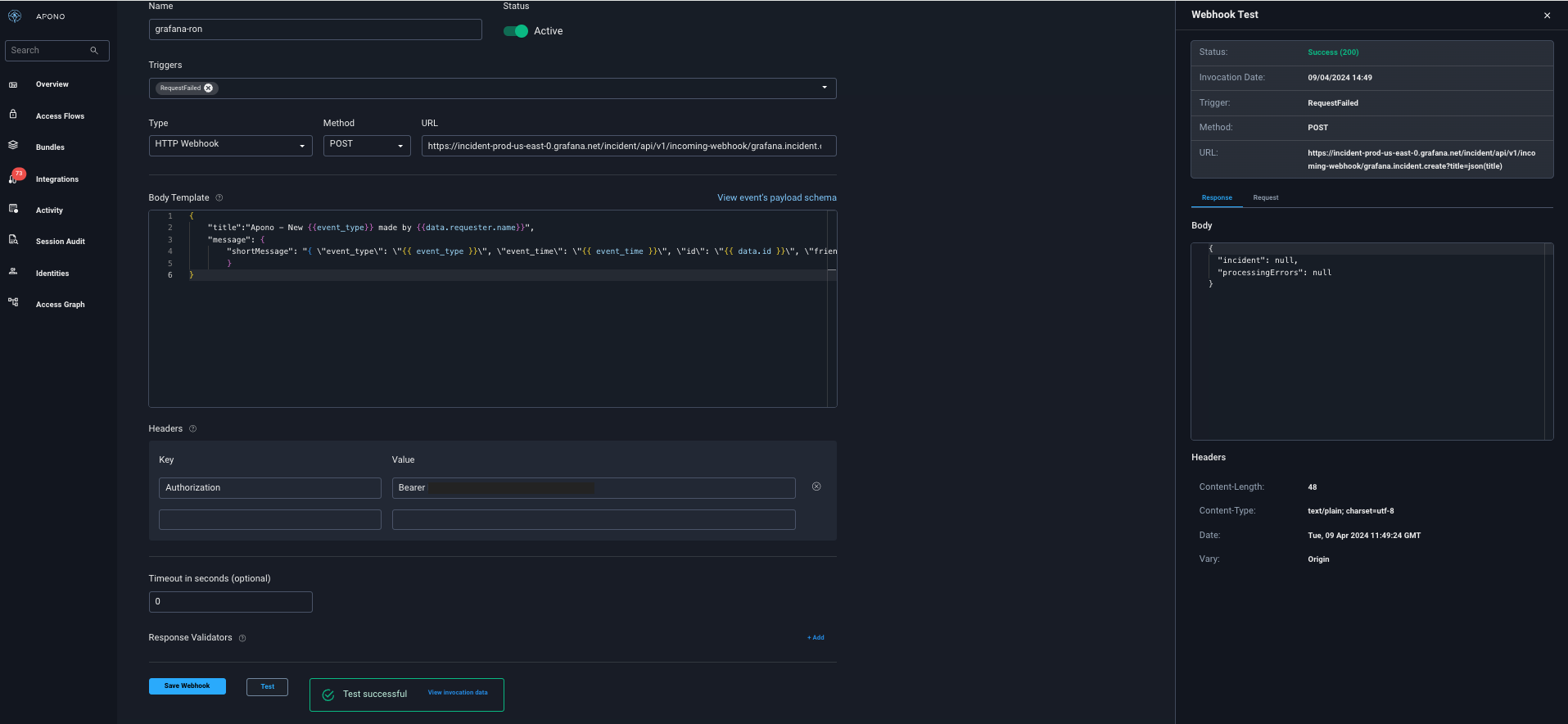Open View event's payload schema link

(x=776, y=197)
